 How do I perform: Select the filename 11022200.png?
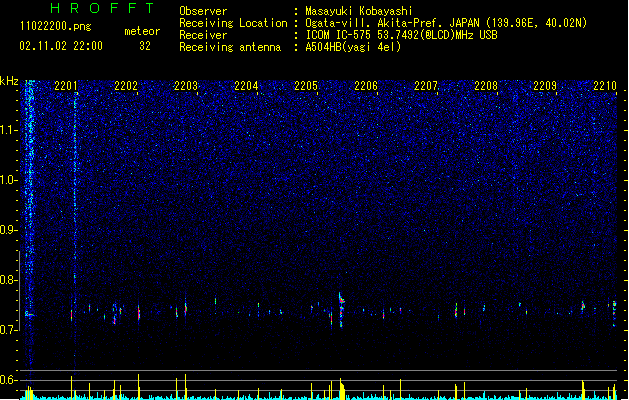click(56, 27)
